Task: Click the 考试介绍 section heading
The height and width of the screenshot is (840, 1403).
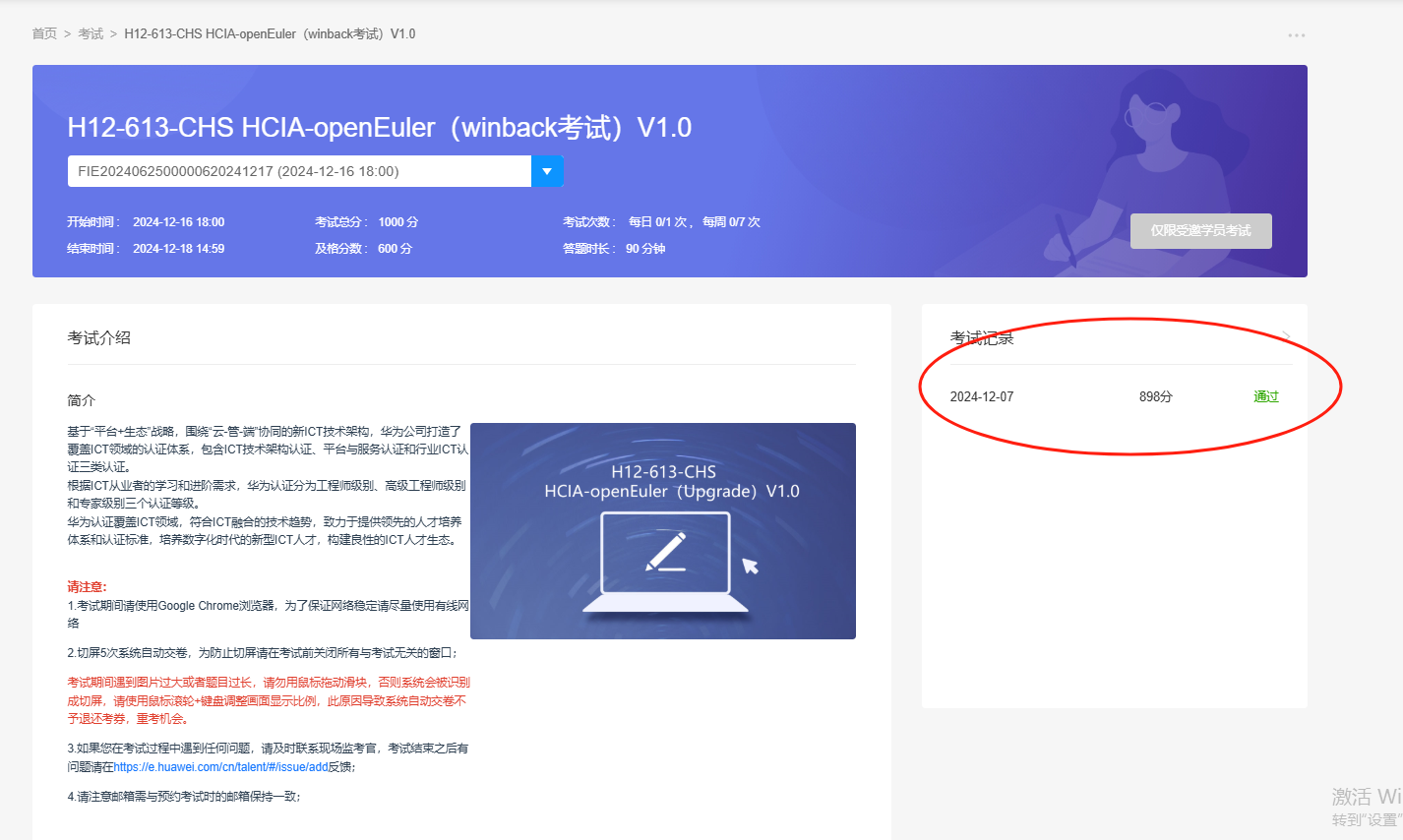Action: tap(98, 338)
